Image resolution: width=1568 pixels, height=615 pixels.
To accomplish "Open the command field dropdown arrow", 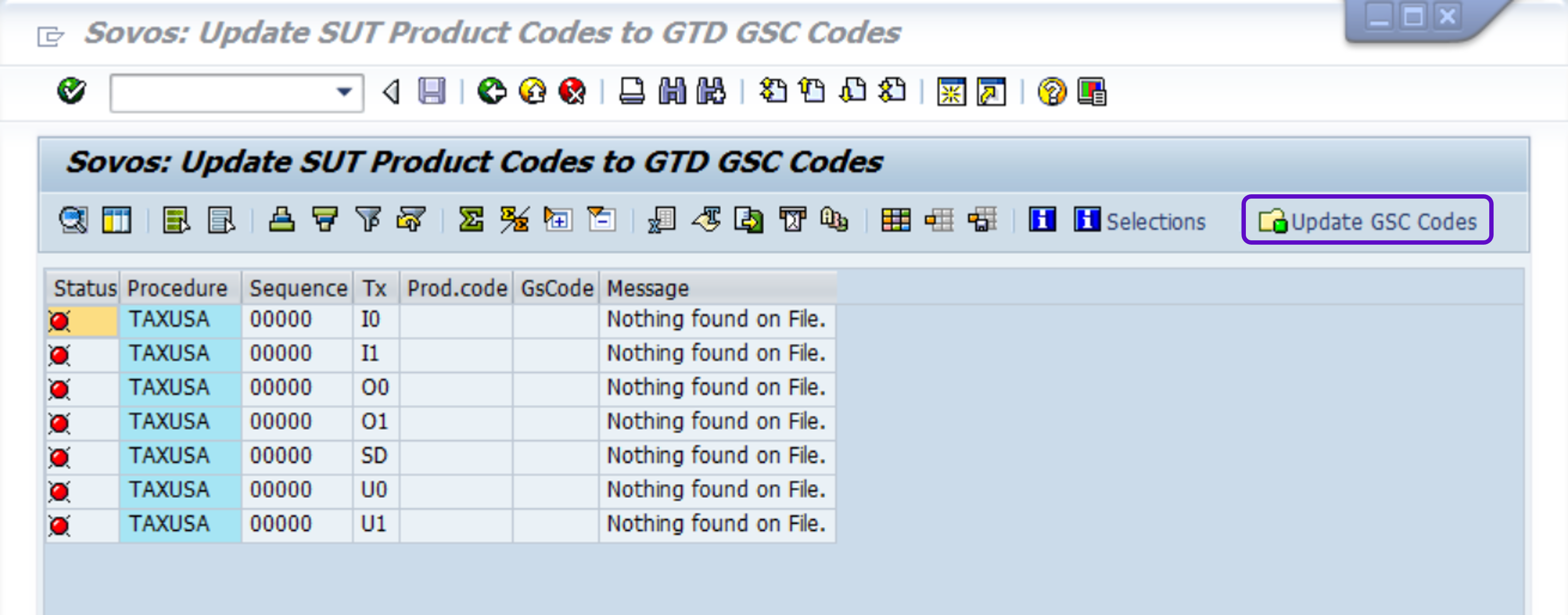I will point(344,93).
